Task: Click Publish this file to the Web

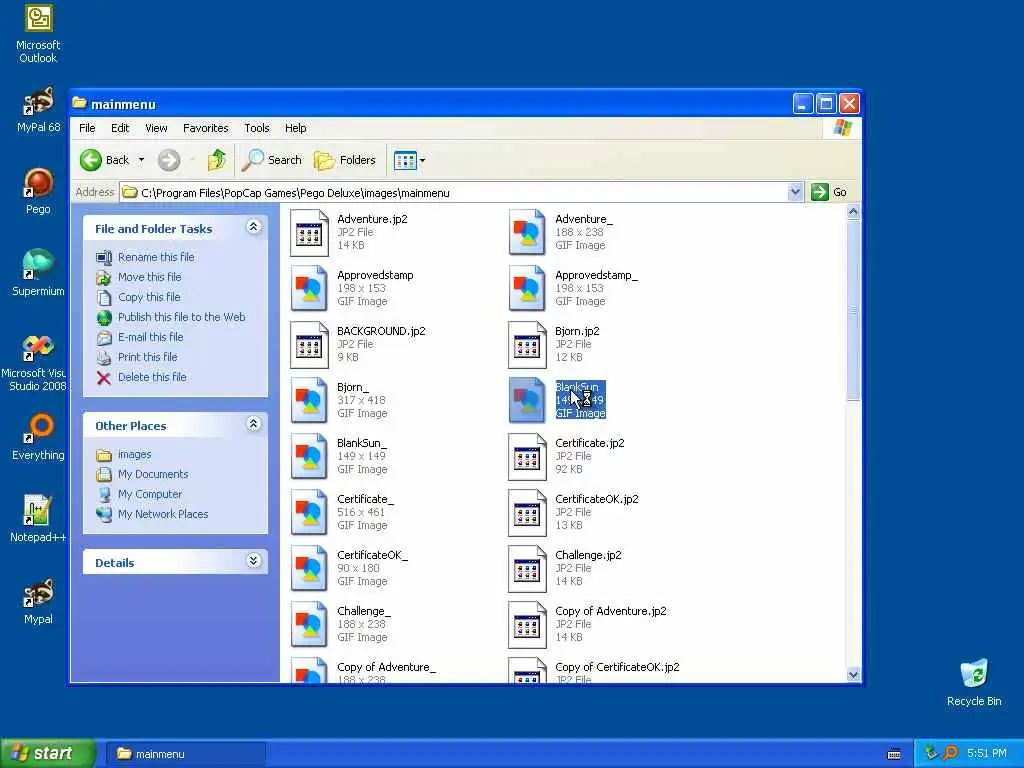Action: [182, 317]
